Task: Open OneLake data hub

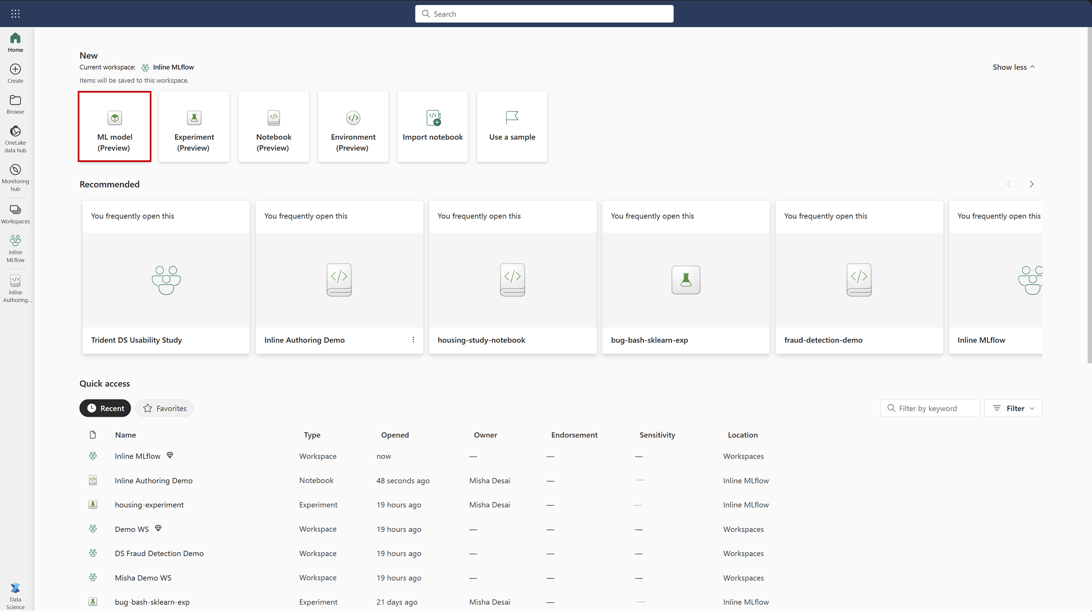Action: (15, 139)
